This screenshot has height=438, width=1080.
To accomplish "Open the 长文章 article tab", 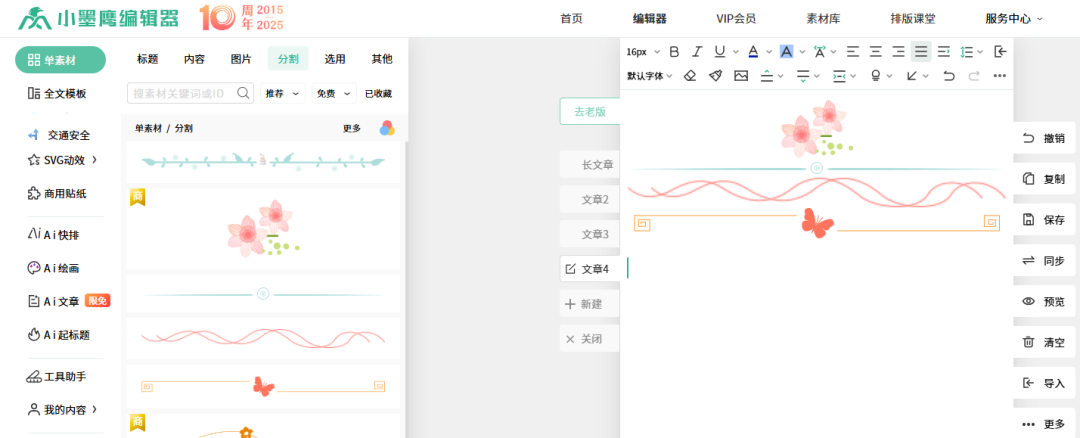I will (x=590, y=165).
